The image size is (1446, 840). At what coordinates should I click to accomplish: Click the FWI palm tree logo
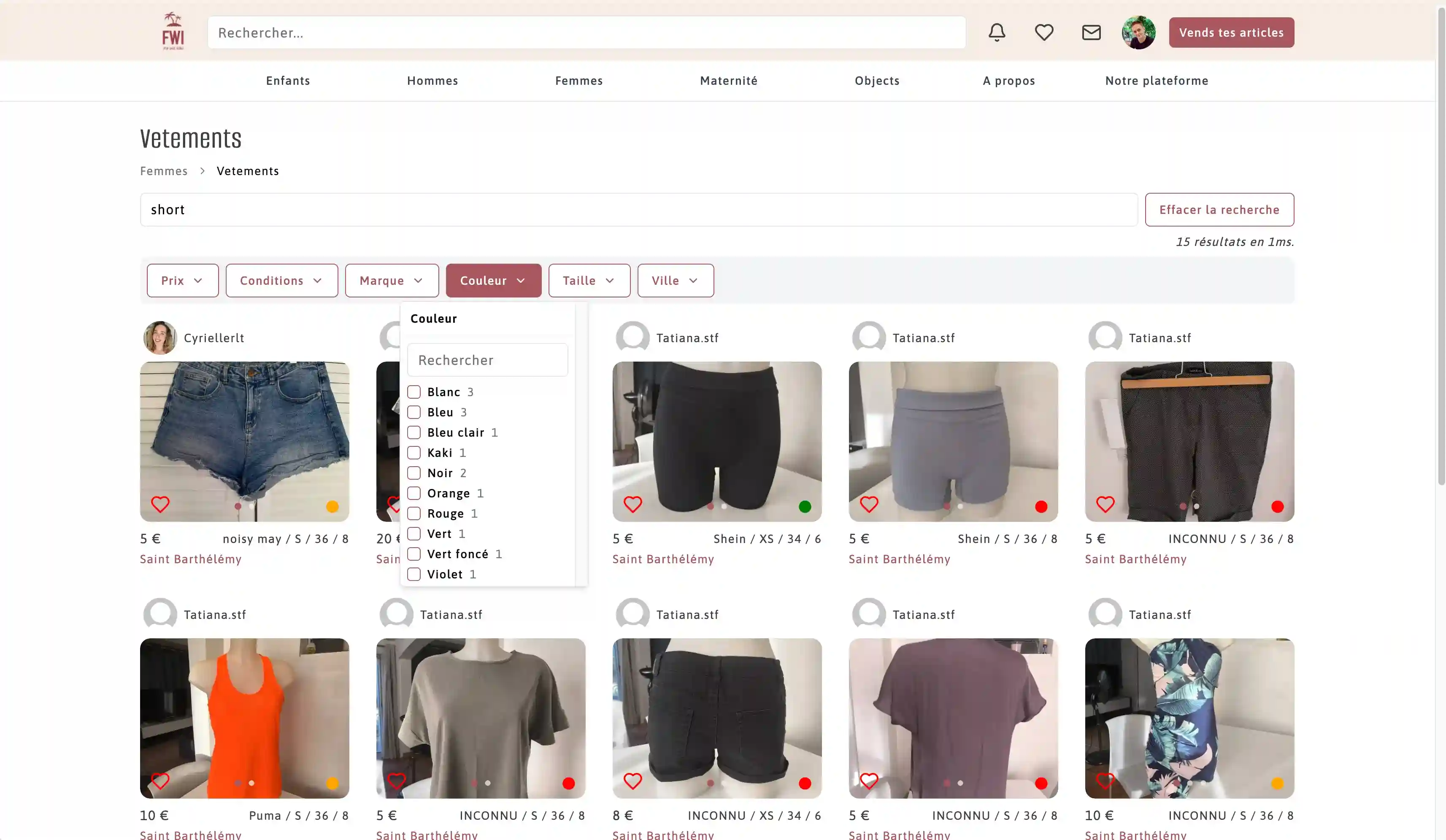tap(173, 32)
